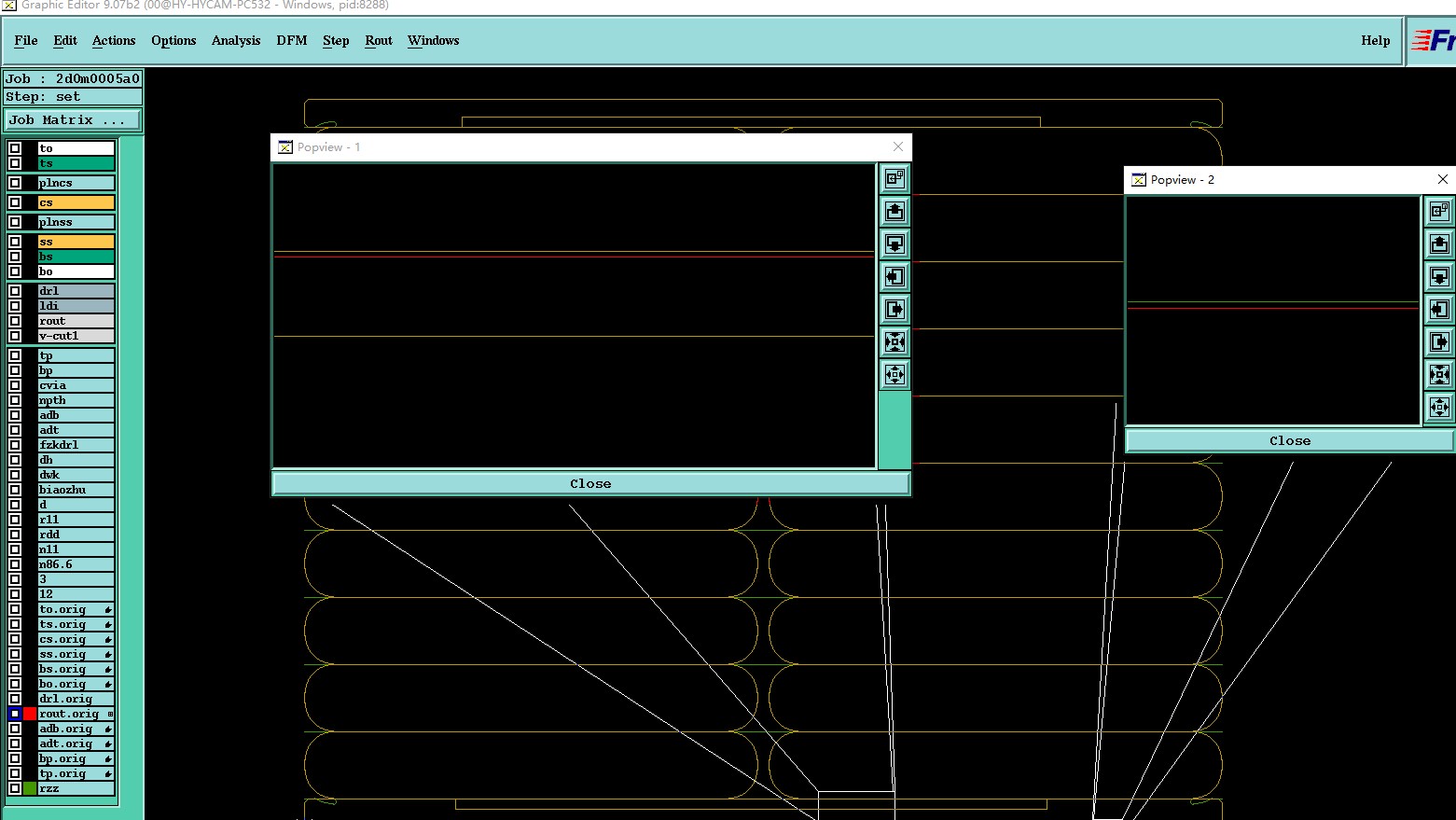The image size is (1456, 820).
Task: Select the plnss layer name
Action: [76, 222]
